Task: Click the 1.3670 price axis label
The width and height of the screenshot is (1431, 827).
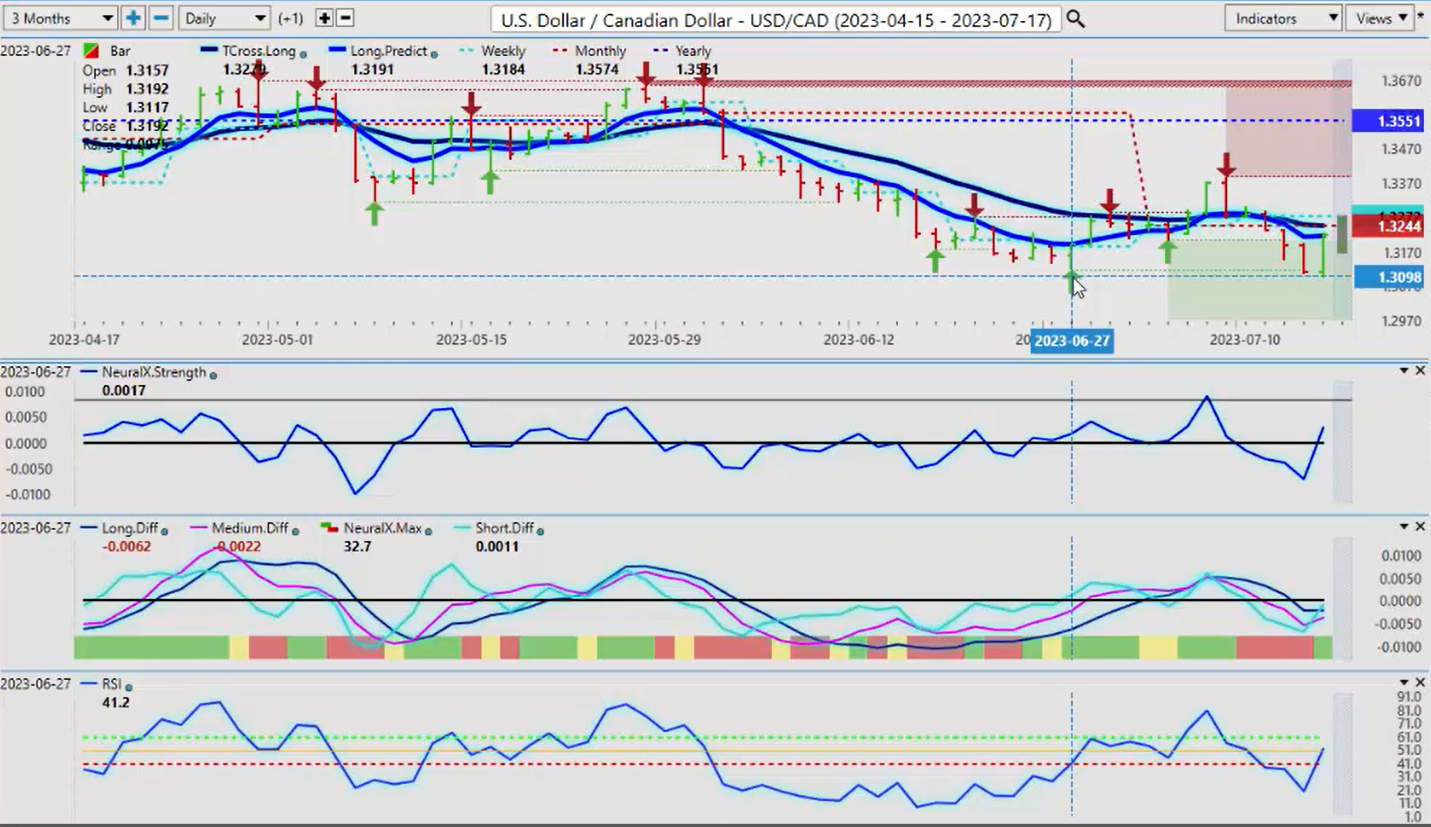Action: (1399, 81)
